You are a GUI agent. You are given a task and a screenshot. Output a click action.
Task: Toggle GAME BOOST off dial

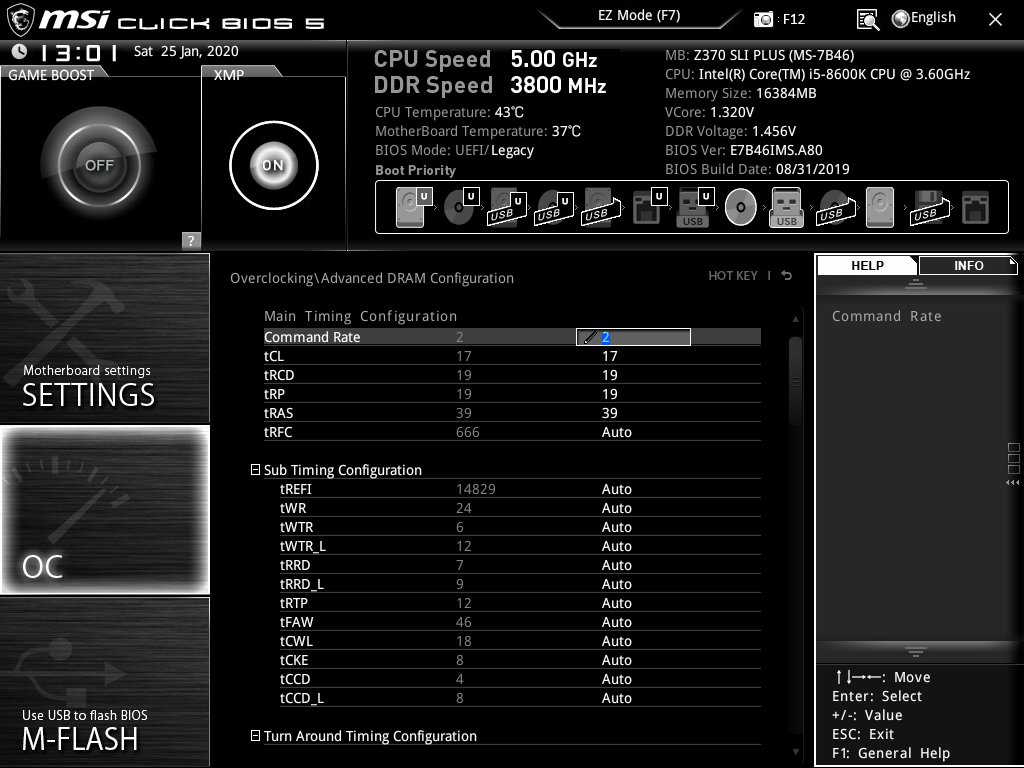coord(100,163)
